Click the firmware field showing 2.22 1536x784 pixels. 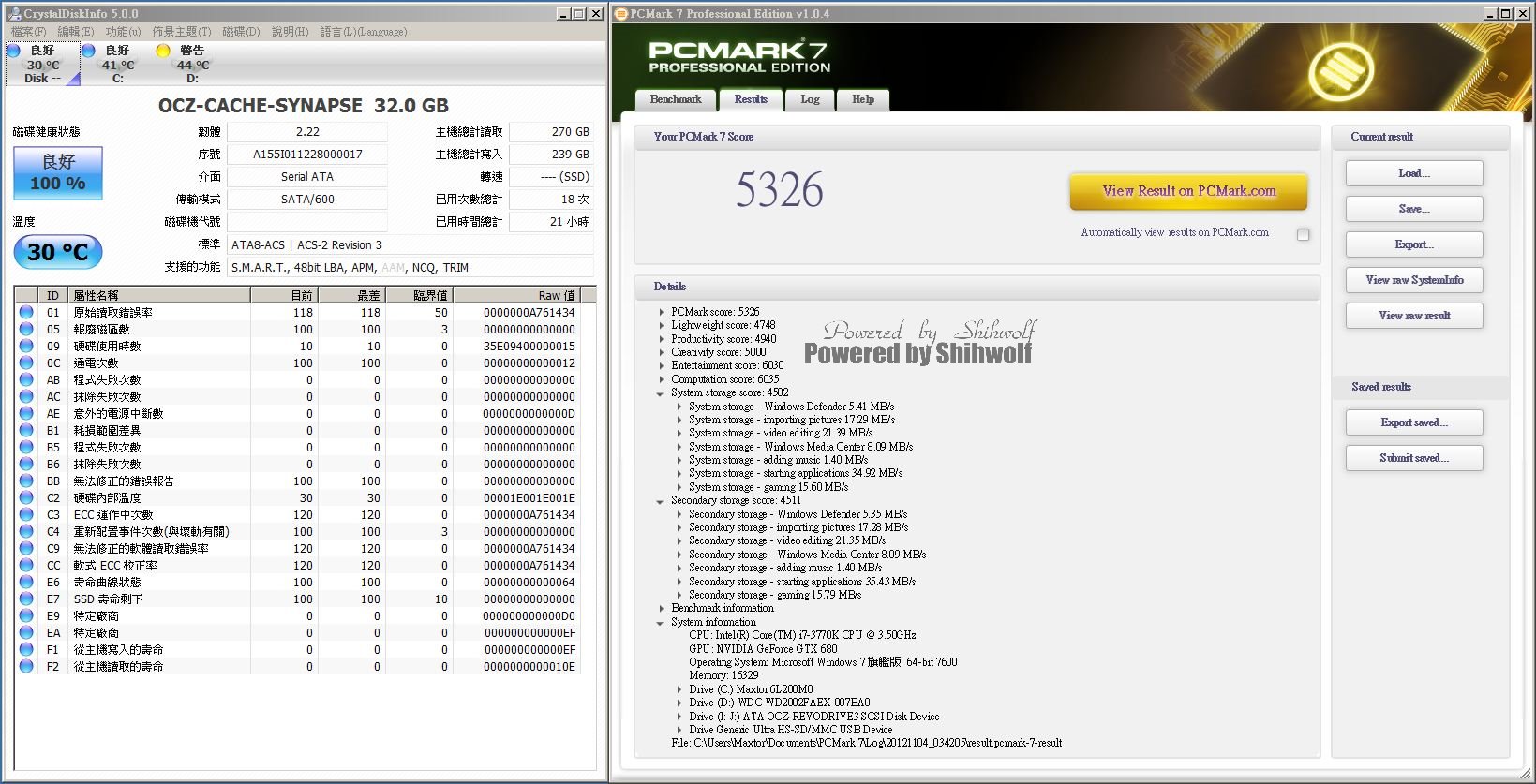coord(307,132)
